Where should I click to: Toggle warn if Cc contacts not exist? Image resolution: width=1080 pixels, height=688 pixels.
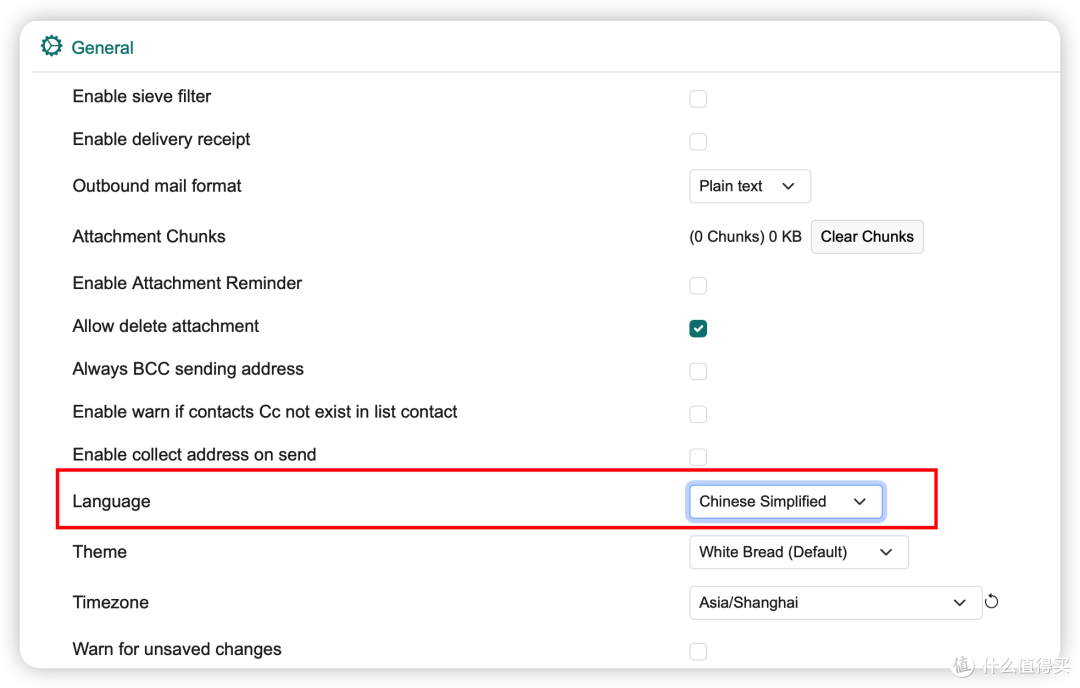tap(698, 414)
